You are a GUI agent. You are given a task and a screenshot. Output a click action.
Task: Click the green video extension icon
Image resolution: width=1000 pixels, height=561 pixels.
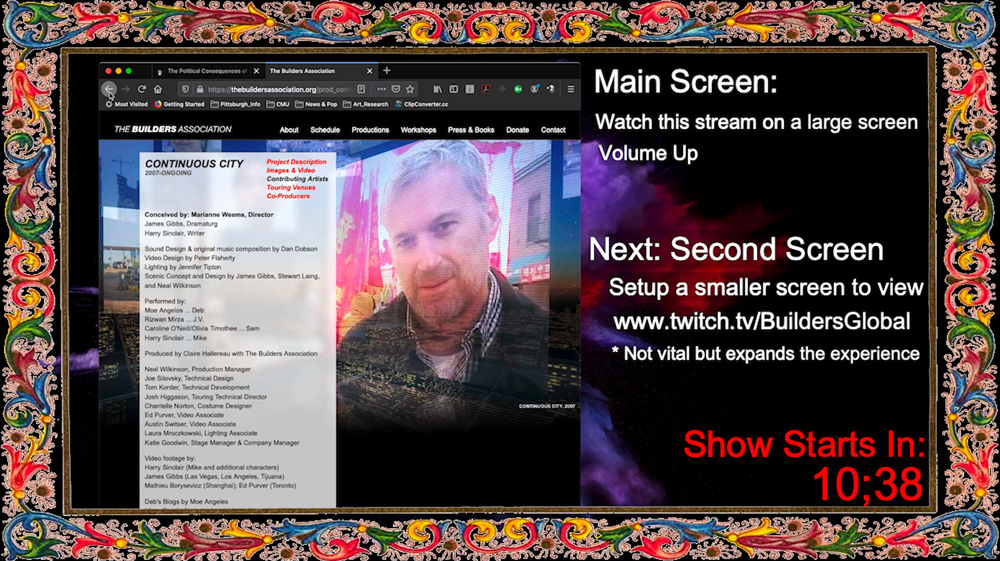pos(518,89)
